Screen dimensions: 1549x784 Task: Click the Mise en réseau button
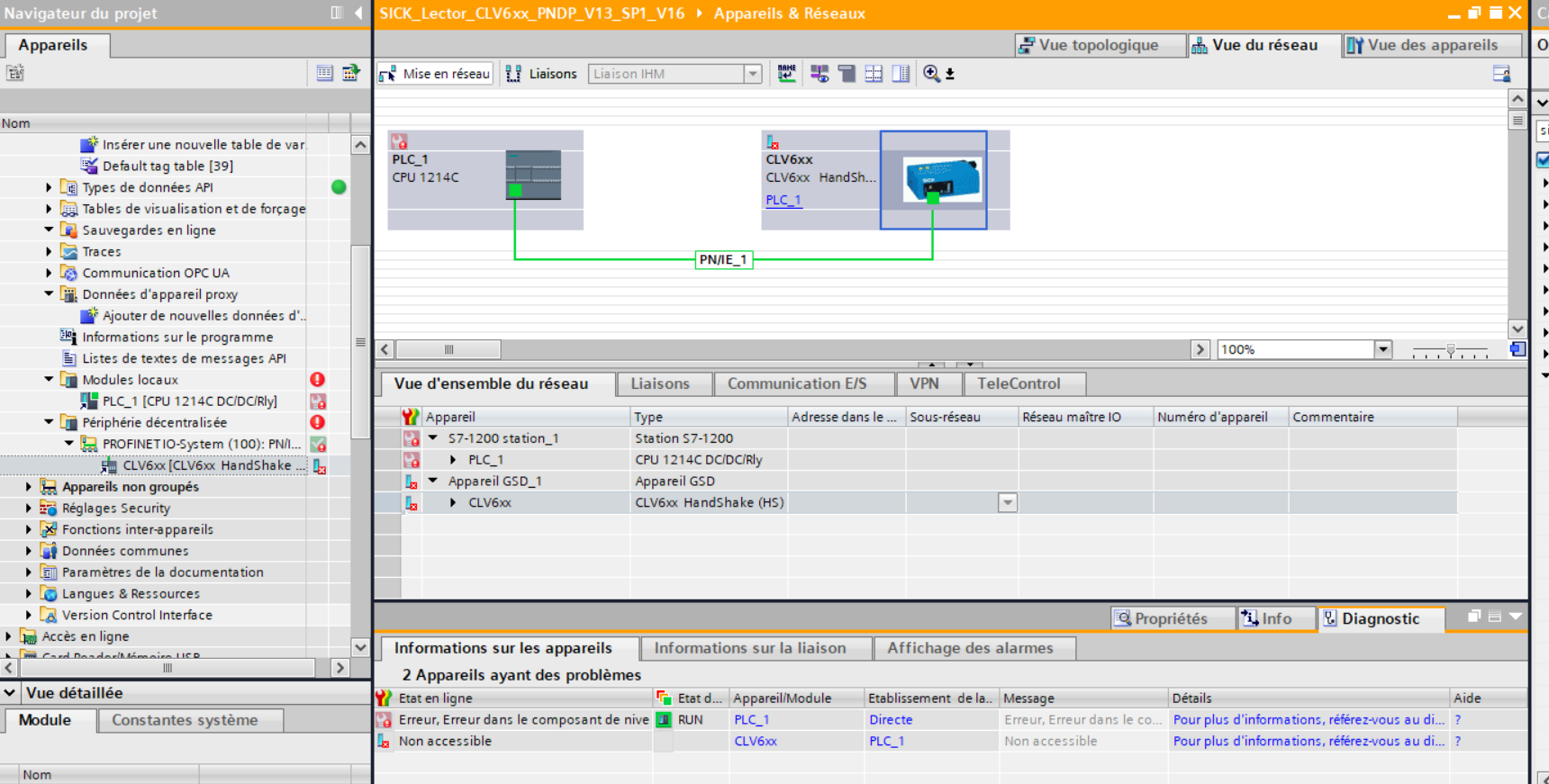435,74
